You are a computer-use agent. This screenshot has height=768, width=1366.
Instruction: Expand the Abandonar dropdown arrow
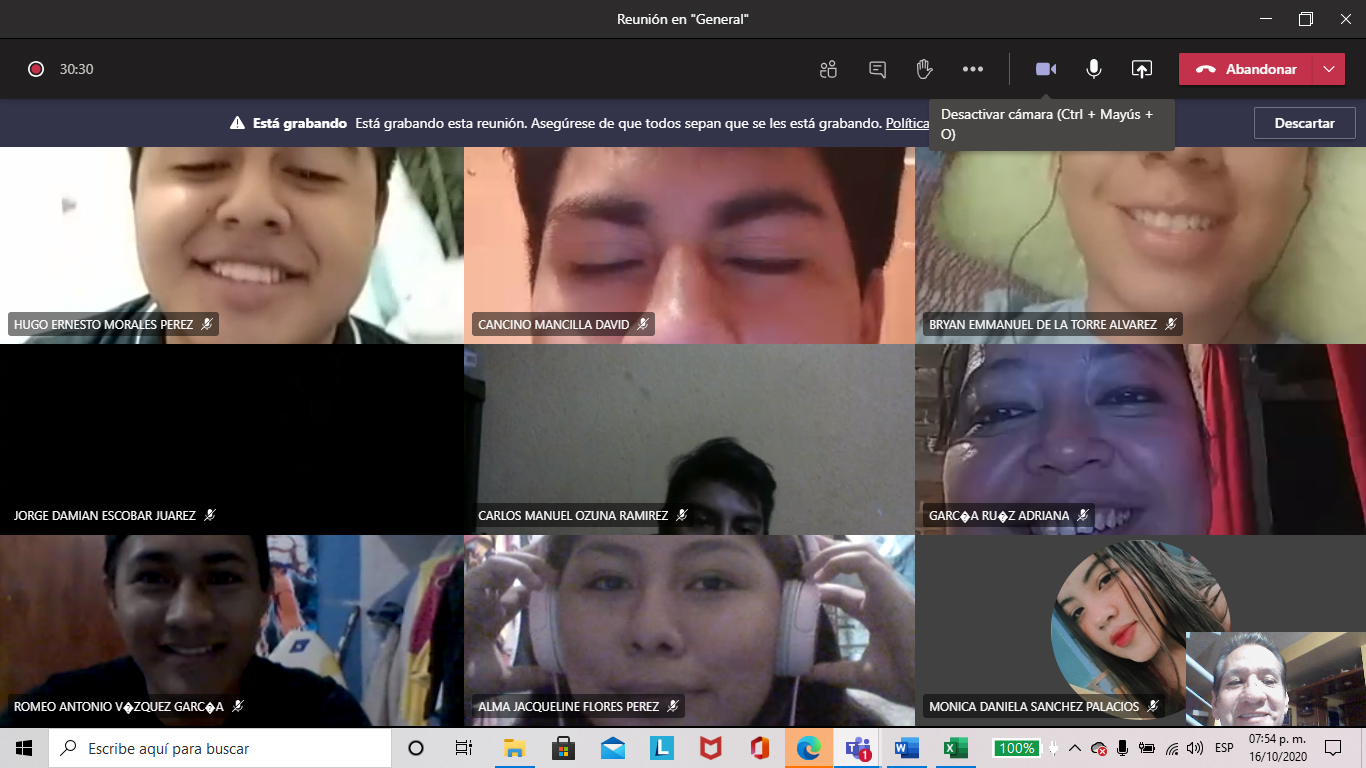(1328, 69)
